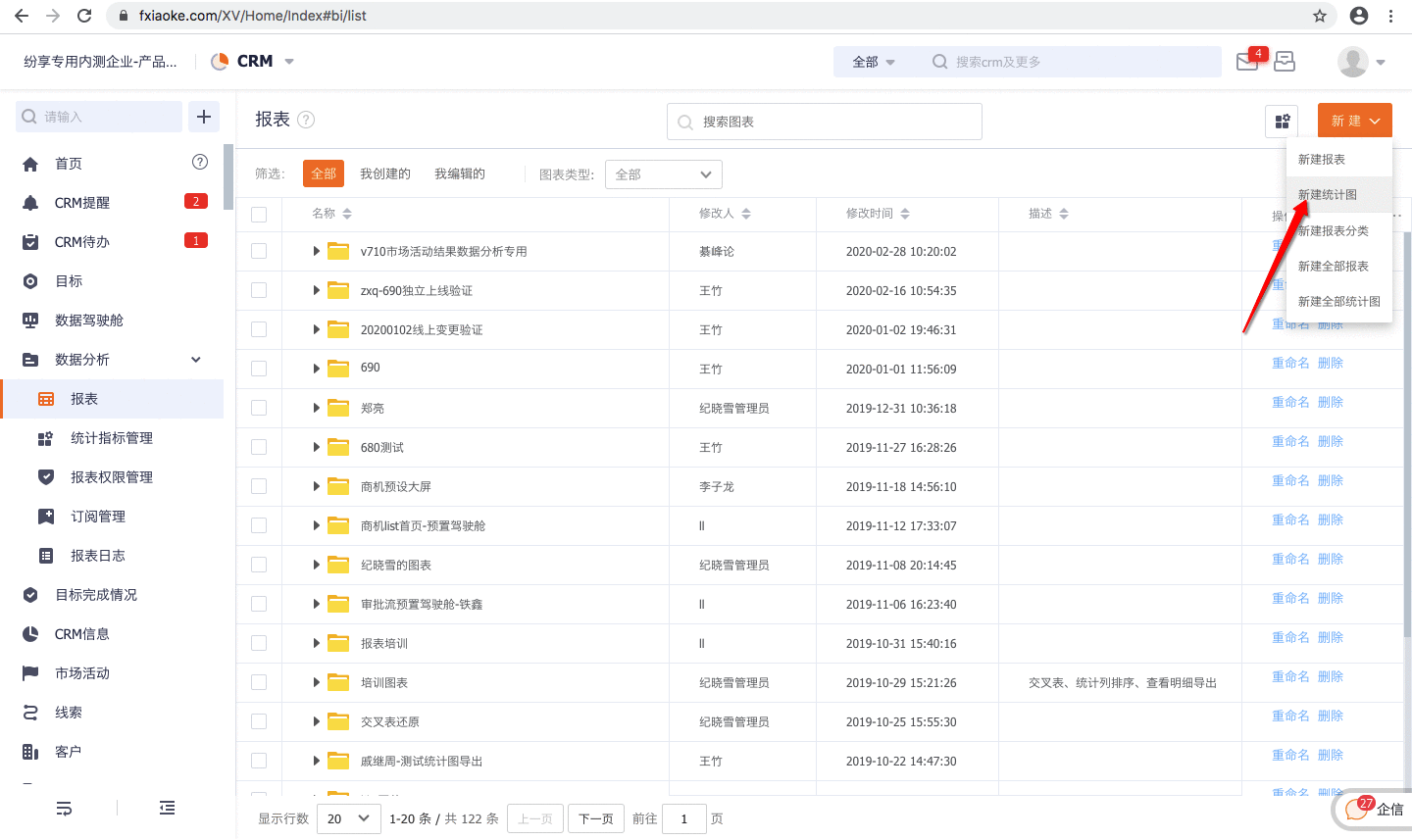Open the notifications mail icon with badge 4
Viewport: 1412px width, 840px height.
click(1249, 61)
